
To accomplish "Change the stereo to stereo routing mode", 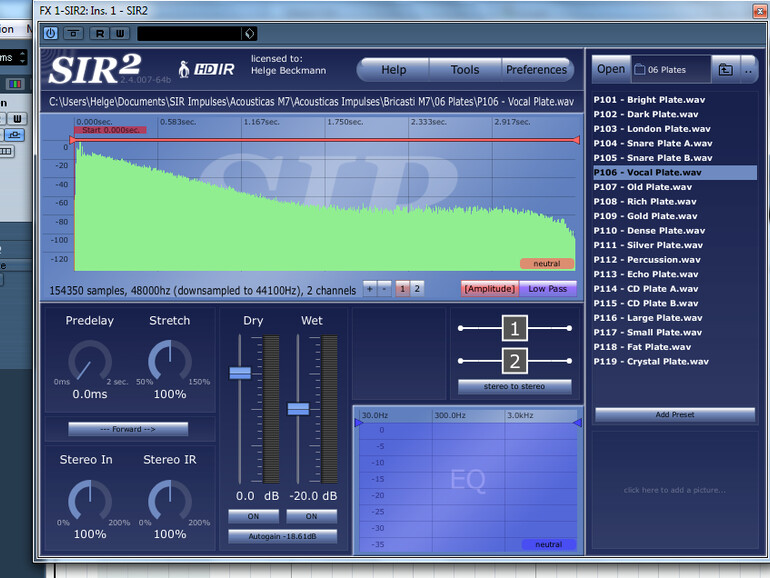I will [x=514, y=387].
